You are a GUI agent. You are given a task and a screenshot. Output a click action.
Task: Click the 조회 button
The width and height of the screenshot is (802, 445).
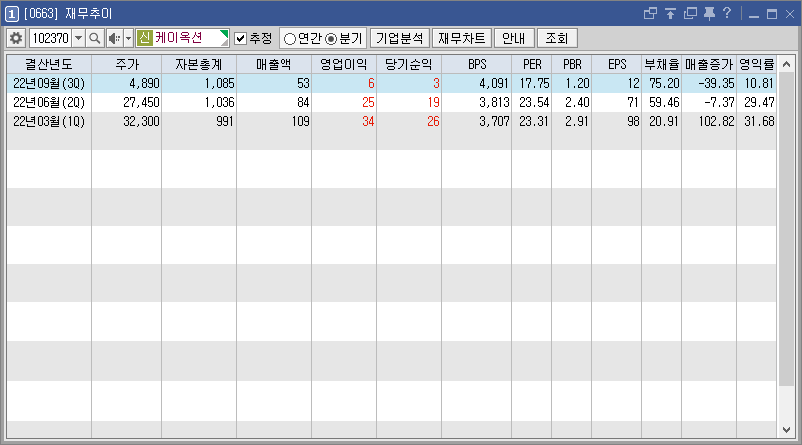click(557, 38)
